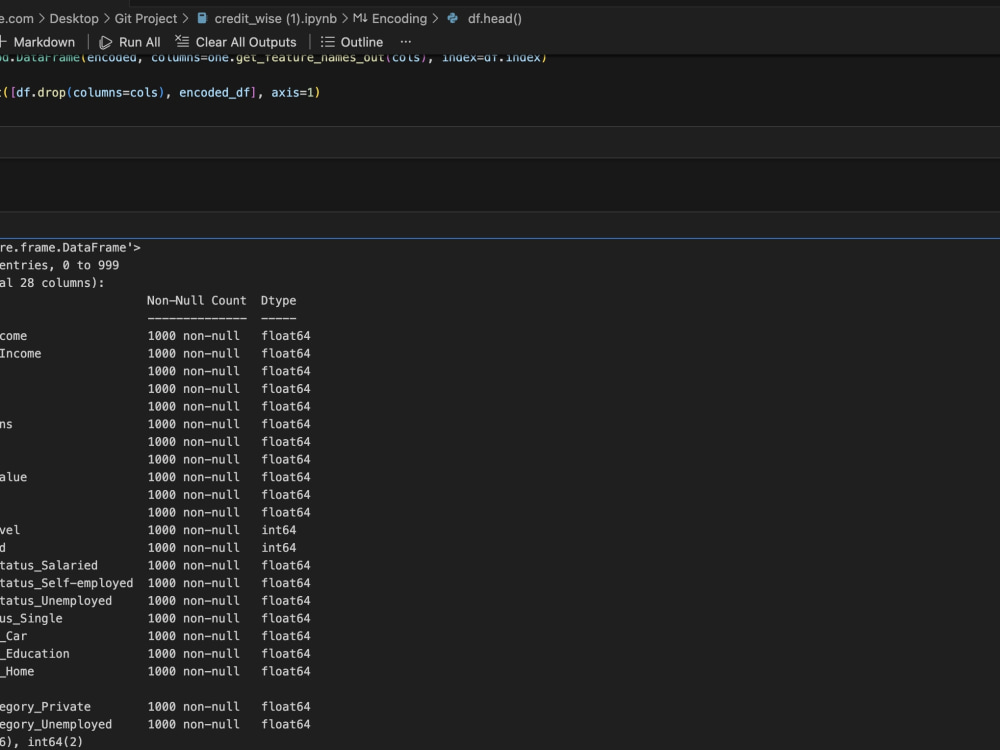The height and width of the screenshot is (750, 1000).
Task: Open the df.head() breadcrumb item
Action: click(494, 18)
